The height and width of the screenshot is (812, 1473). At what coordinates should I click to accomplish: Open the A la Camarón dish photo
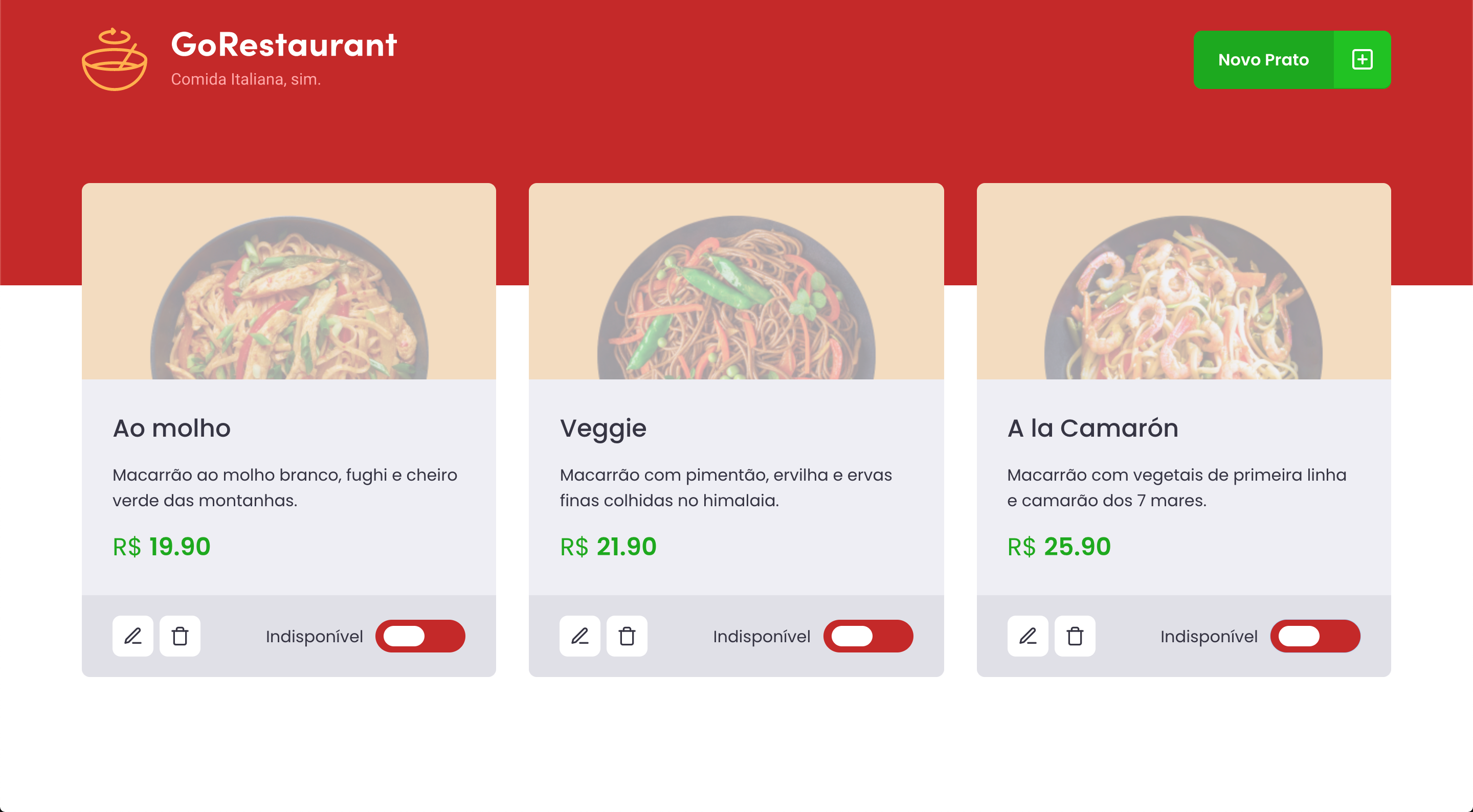pyautogui.click(x=1184, y=281)
